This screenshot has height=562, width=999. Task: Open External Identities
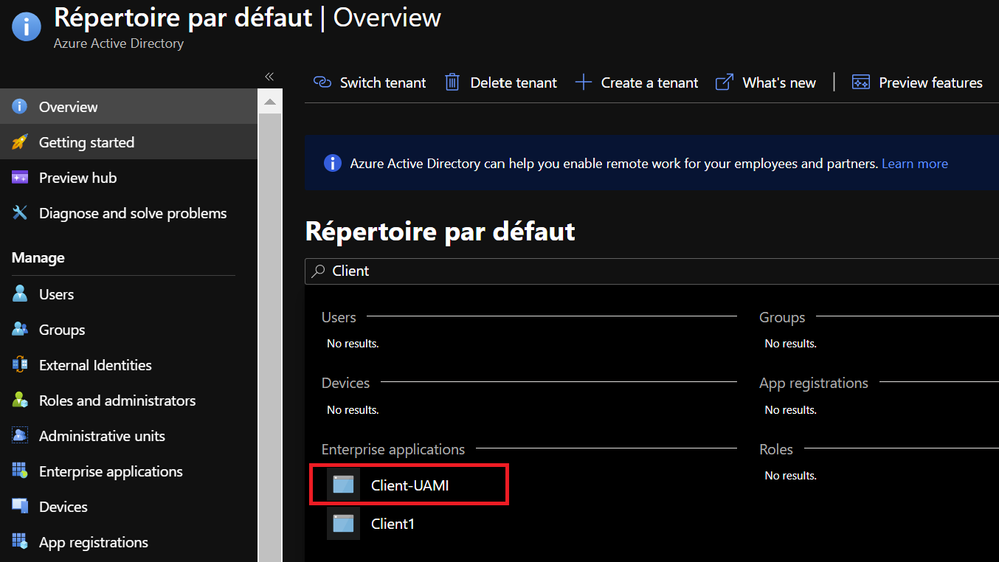[129, 364]
